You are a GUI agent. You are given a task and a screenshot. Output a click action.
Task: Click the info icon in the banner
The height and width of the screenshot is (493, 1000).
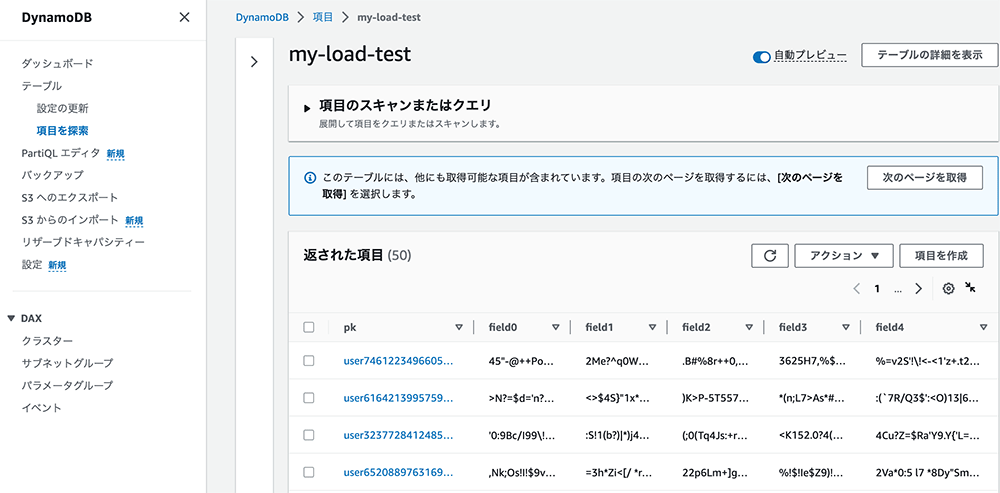[309, 178]
